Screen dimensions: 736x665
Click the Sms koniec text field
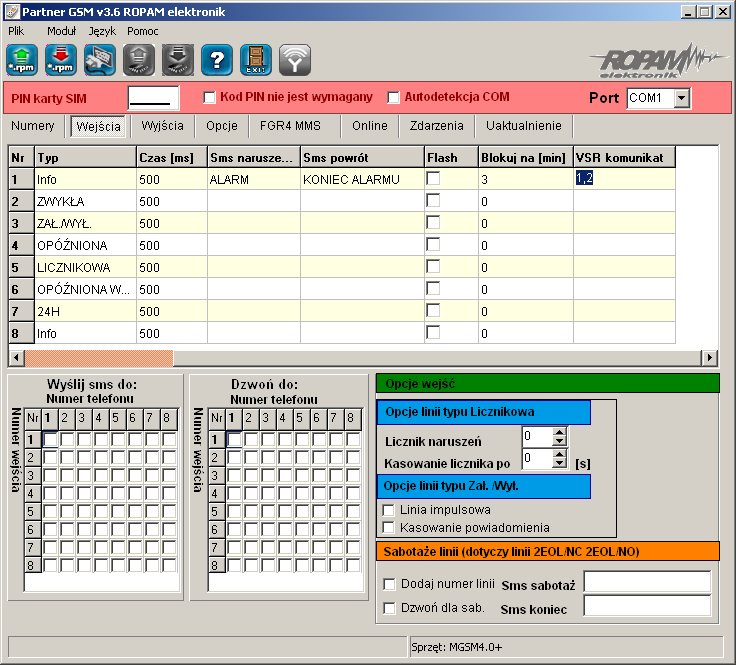coord(647,606)
